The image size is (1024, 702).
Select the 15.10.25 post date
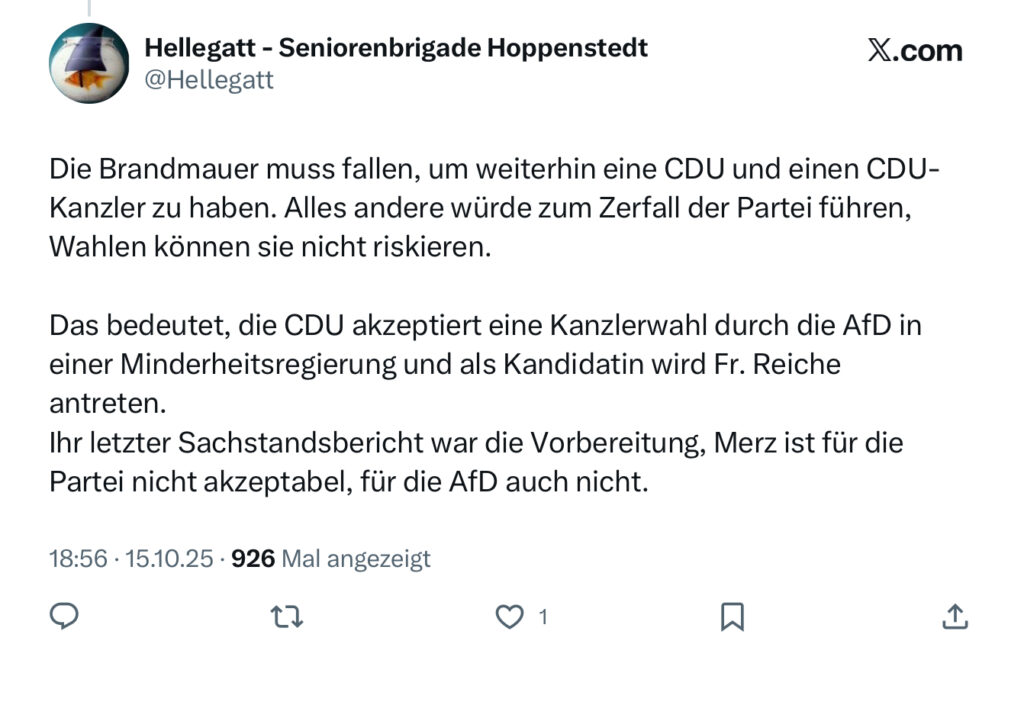click(169, 558)
